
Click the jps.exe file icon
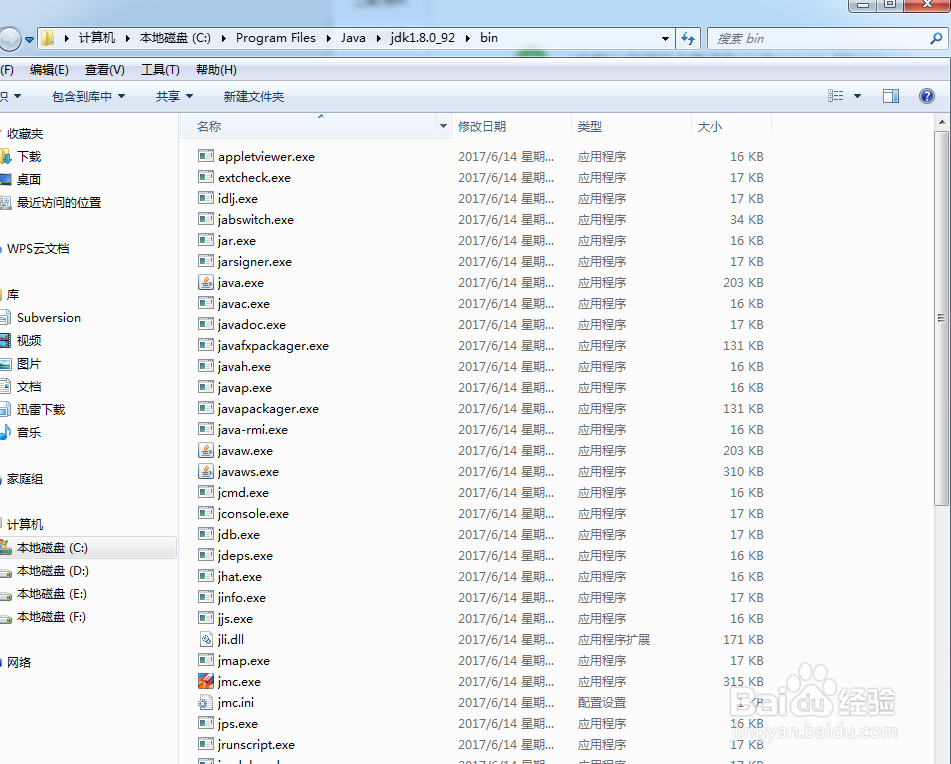(x=206, y=723)
